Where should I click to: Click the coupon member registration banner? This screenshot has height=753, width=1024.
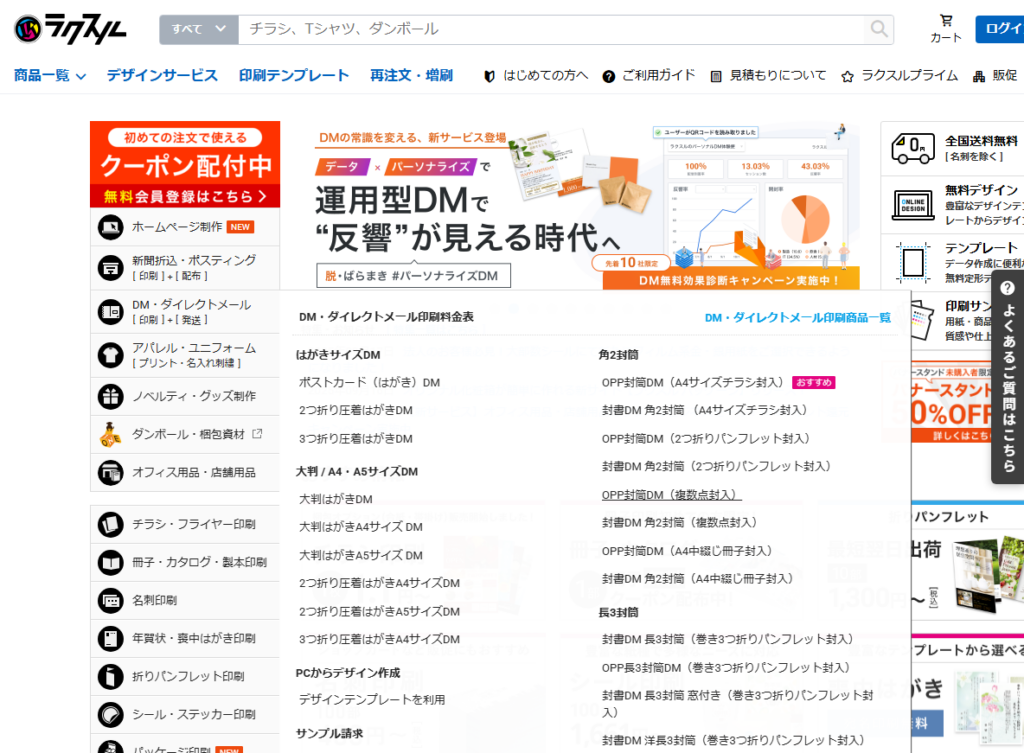tap(185, 164)
